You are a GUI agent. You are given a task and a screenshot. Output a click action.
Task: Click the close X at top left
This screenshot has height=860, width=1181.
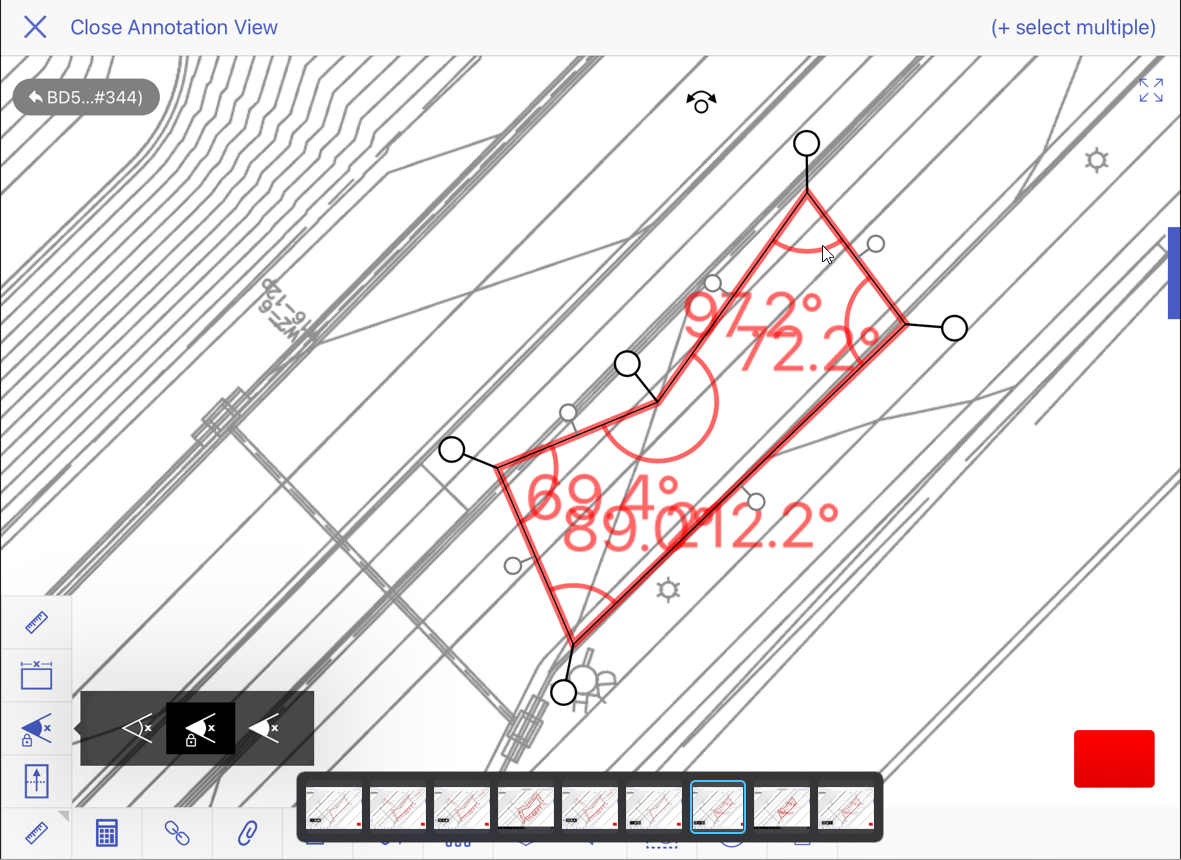coord(35,27)
